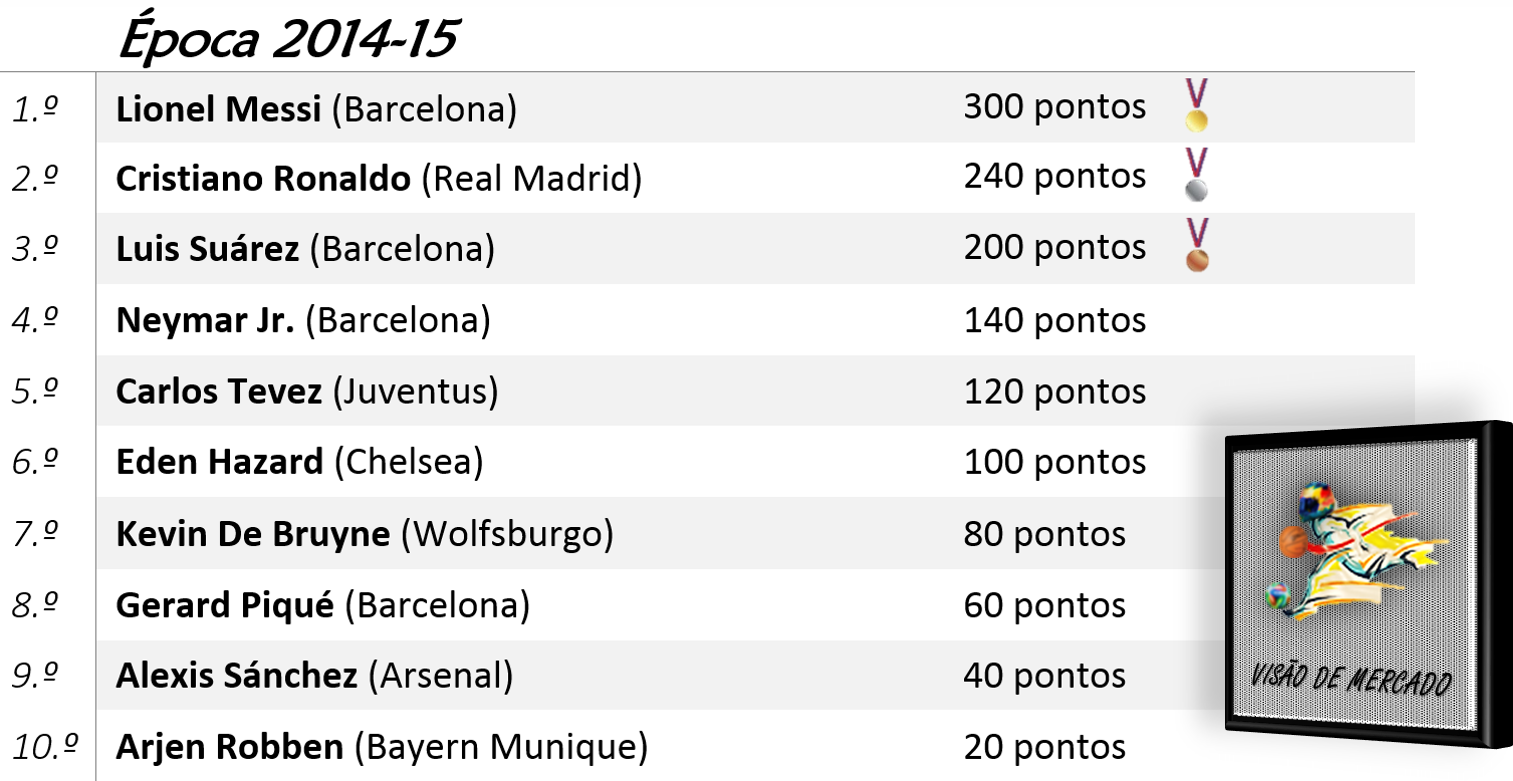Select Gerard Piqué row text
1513x781 pixels.
tap(322, 606)
